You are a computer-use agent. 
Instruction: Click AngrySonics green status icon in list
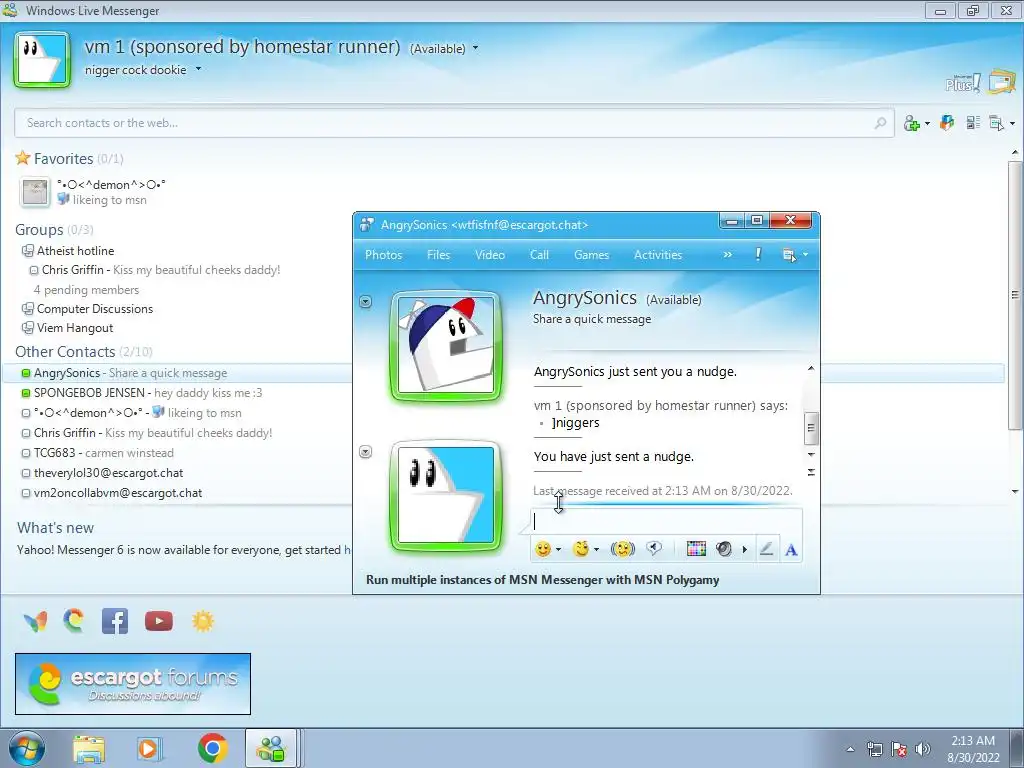coord(26,374)
